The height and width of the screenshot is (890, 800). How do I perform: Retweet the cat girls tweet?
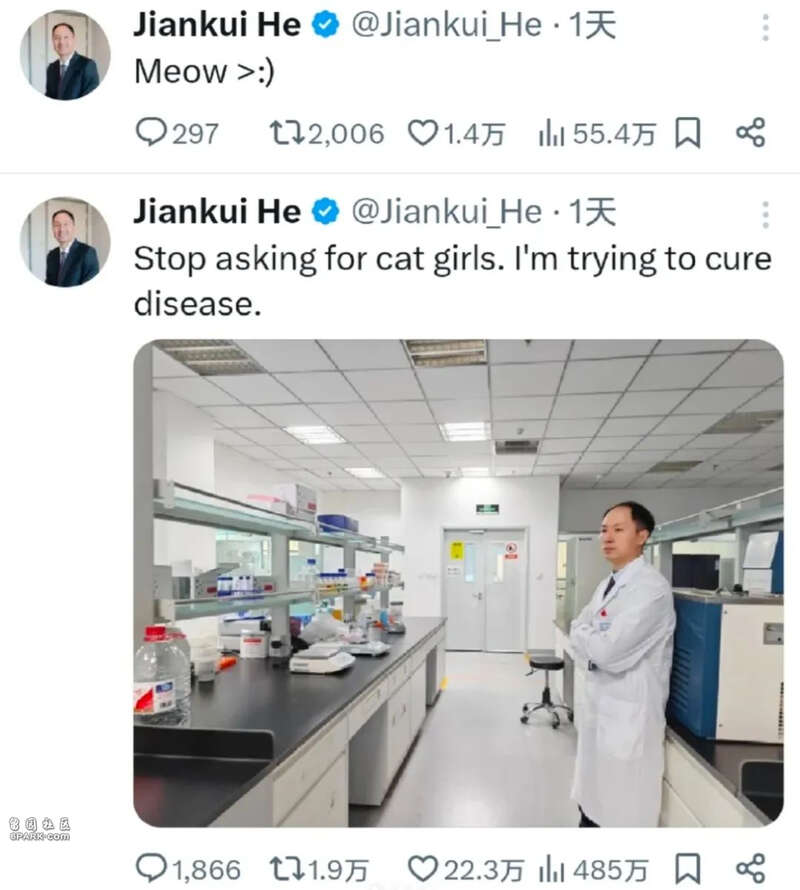[319, 869]
